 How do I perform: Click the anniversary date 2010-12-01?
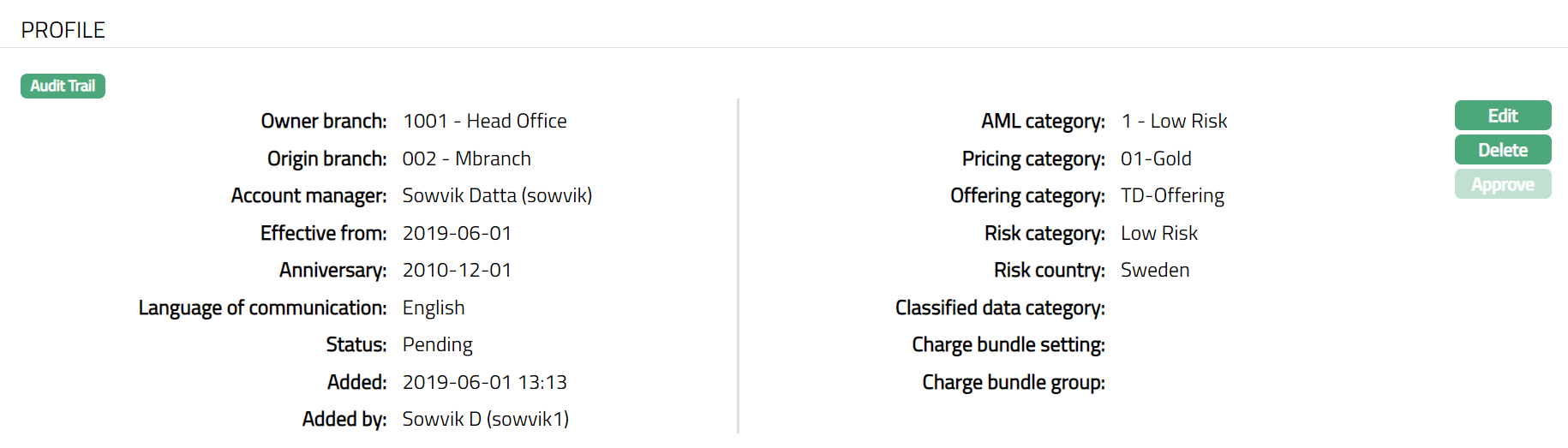tap(457, 270)
